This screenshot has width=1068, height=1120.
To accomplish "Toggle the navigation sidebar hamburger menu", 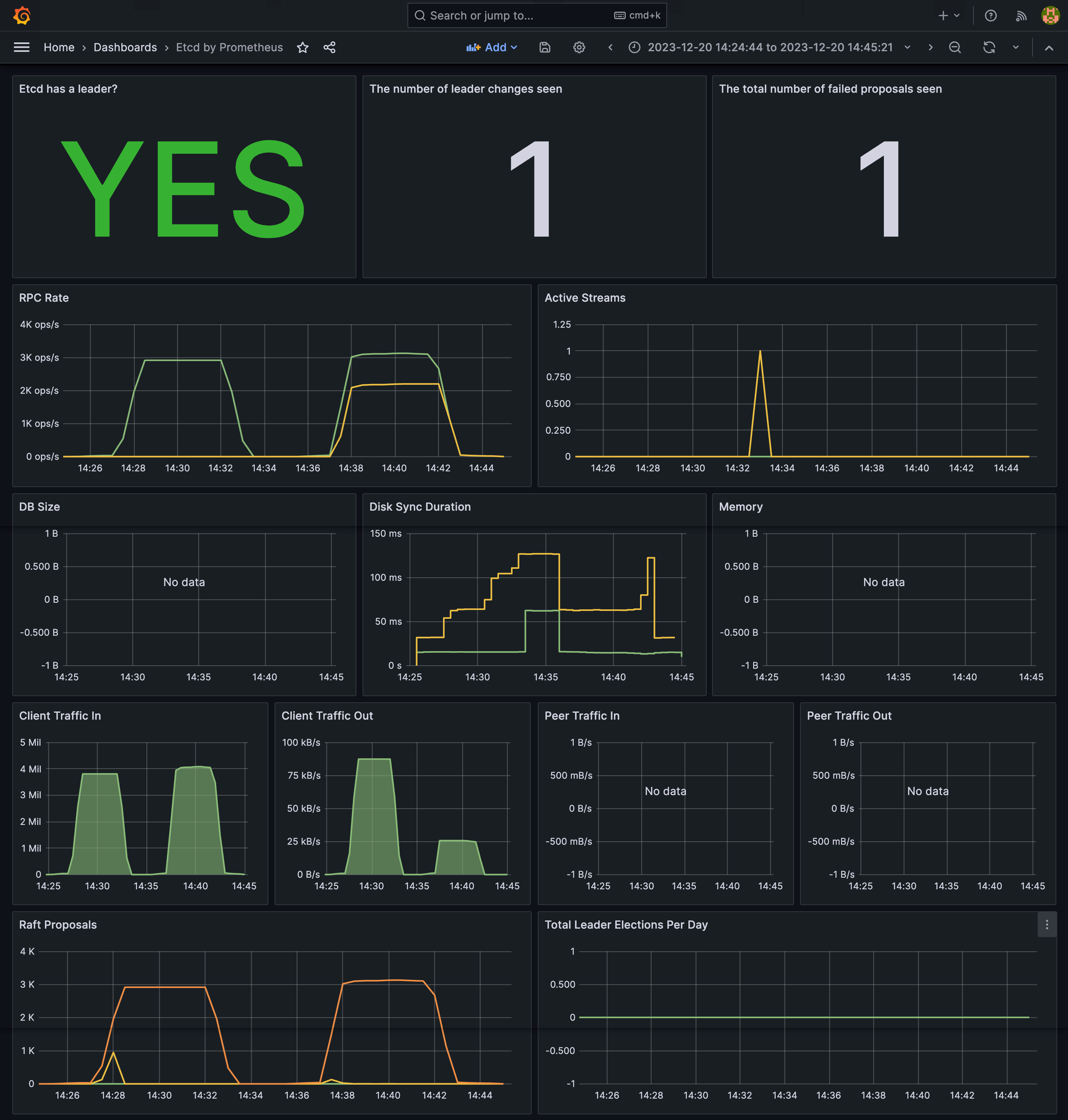I will click(22, 47).
